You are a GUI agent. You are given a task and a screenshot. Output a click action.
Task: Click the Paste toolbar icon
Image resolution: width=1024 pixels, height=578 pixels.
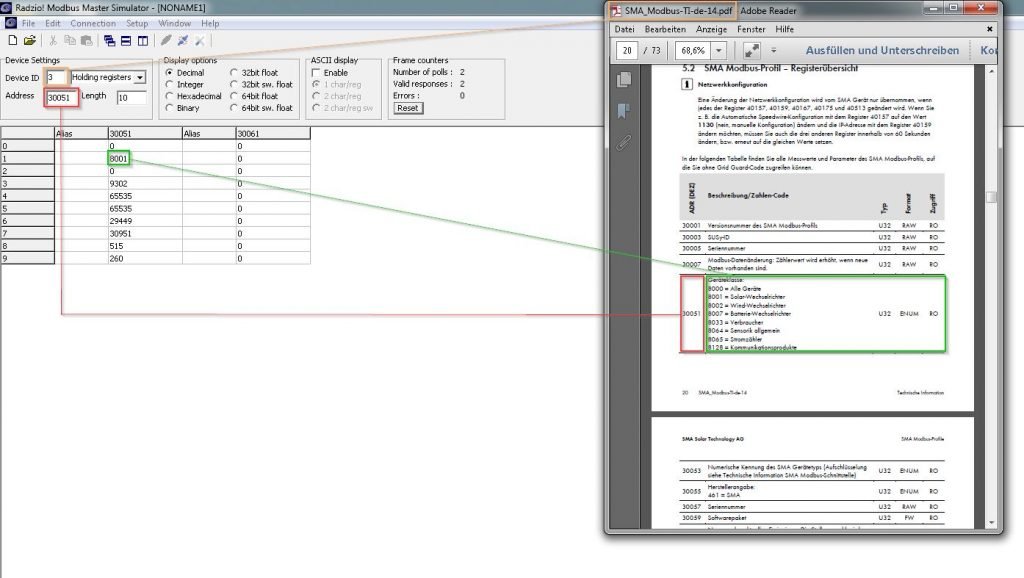pos(86,40)
